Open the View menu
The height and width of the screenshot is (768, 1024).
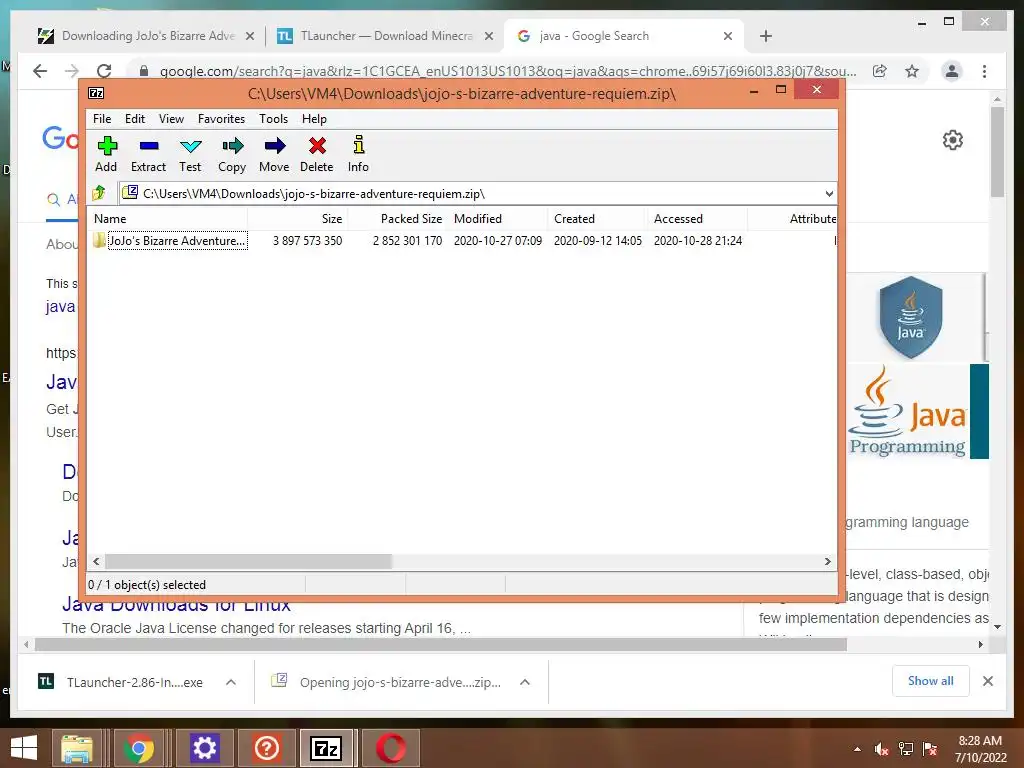tap(171, 119)
